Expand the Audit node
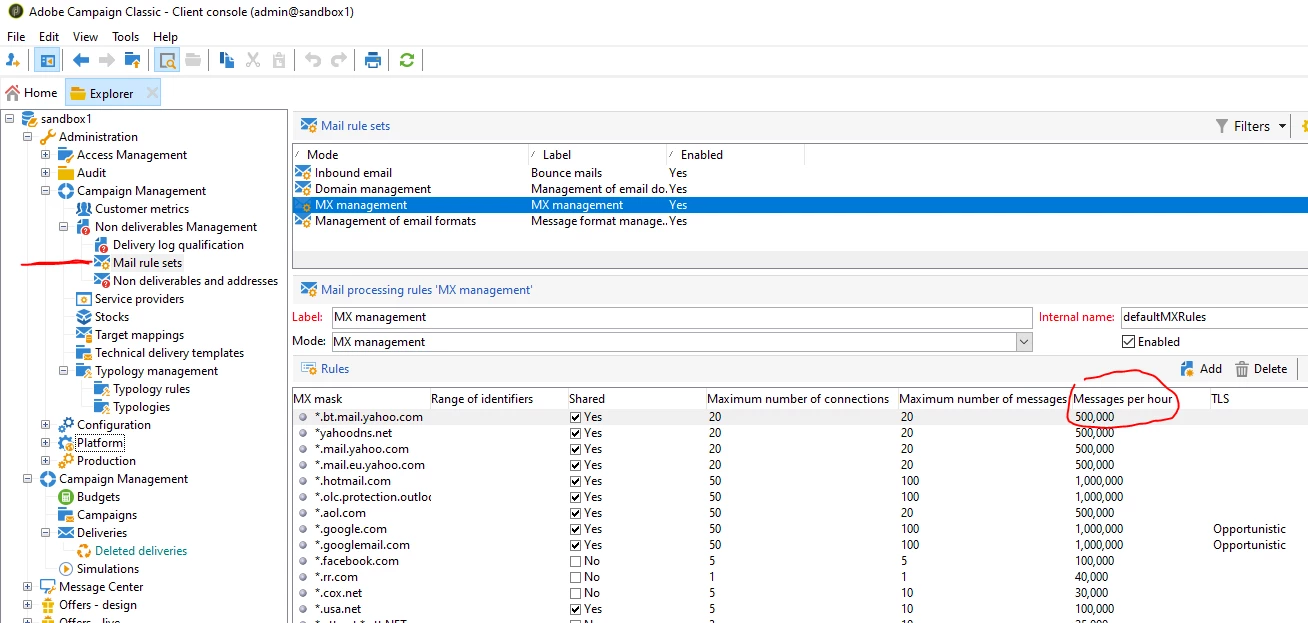 point(46,173)
